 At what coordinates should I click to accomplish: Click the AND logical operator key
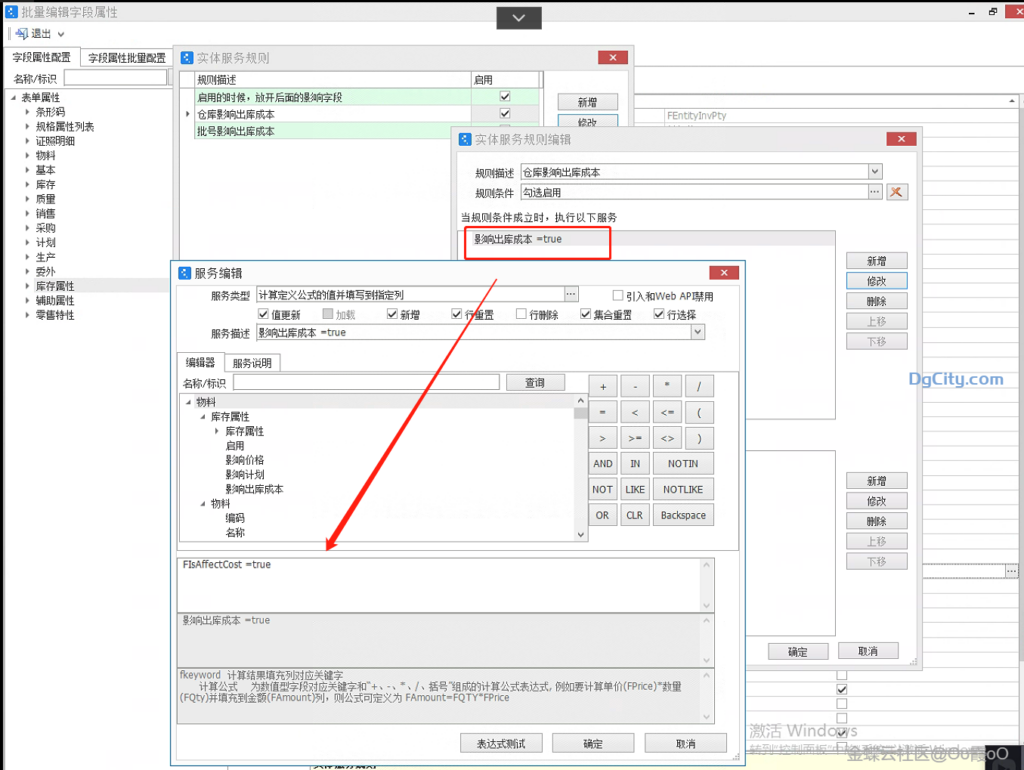[602, 464]
